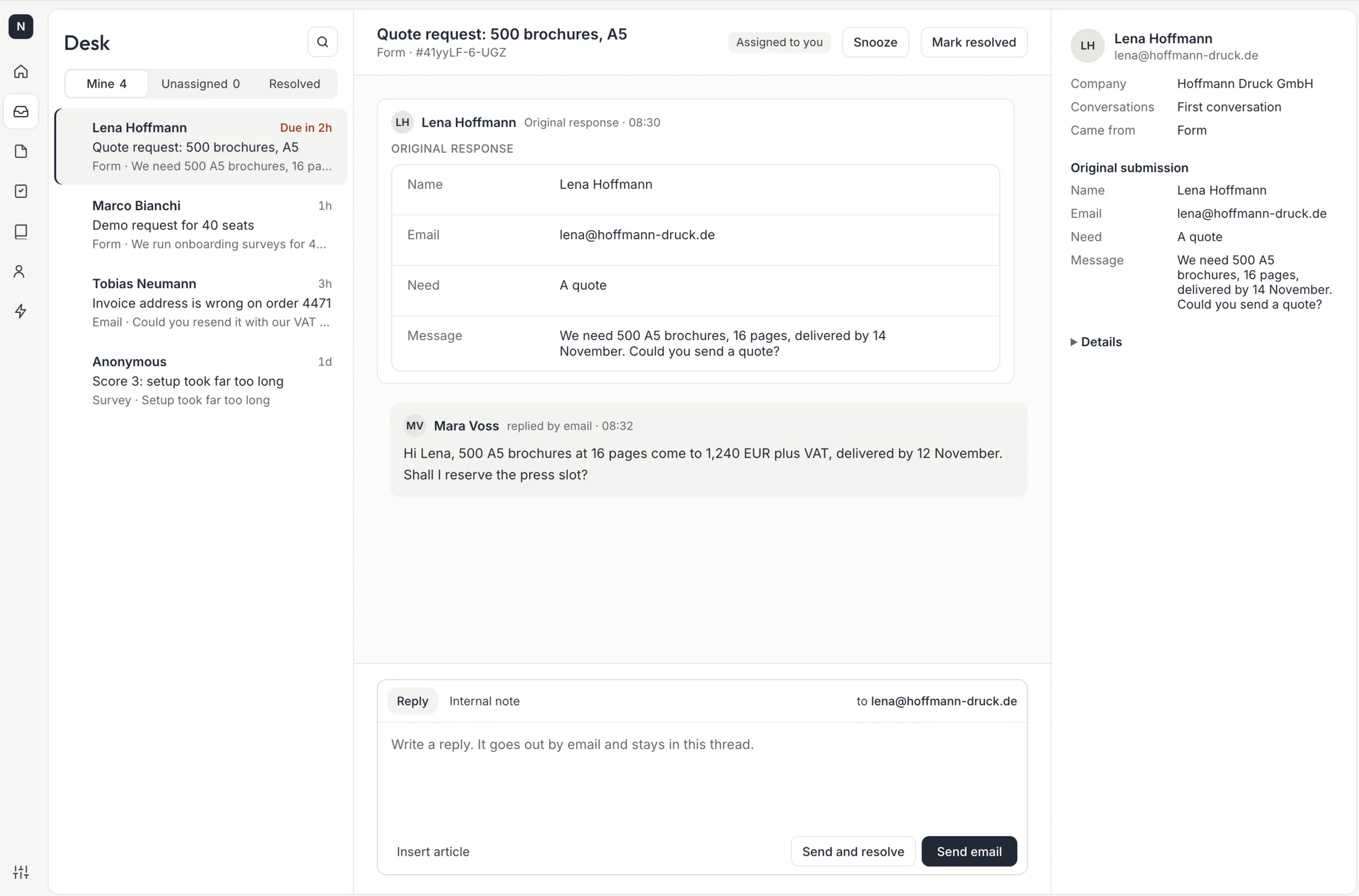Image resolution: width=1359 pixels, height=896 pixels.
Task: Click the Send email button
Action: click(969, 851)
